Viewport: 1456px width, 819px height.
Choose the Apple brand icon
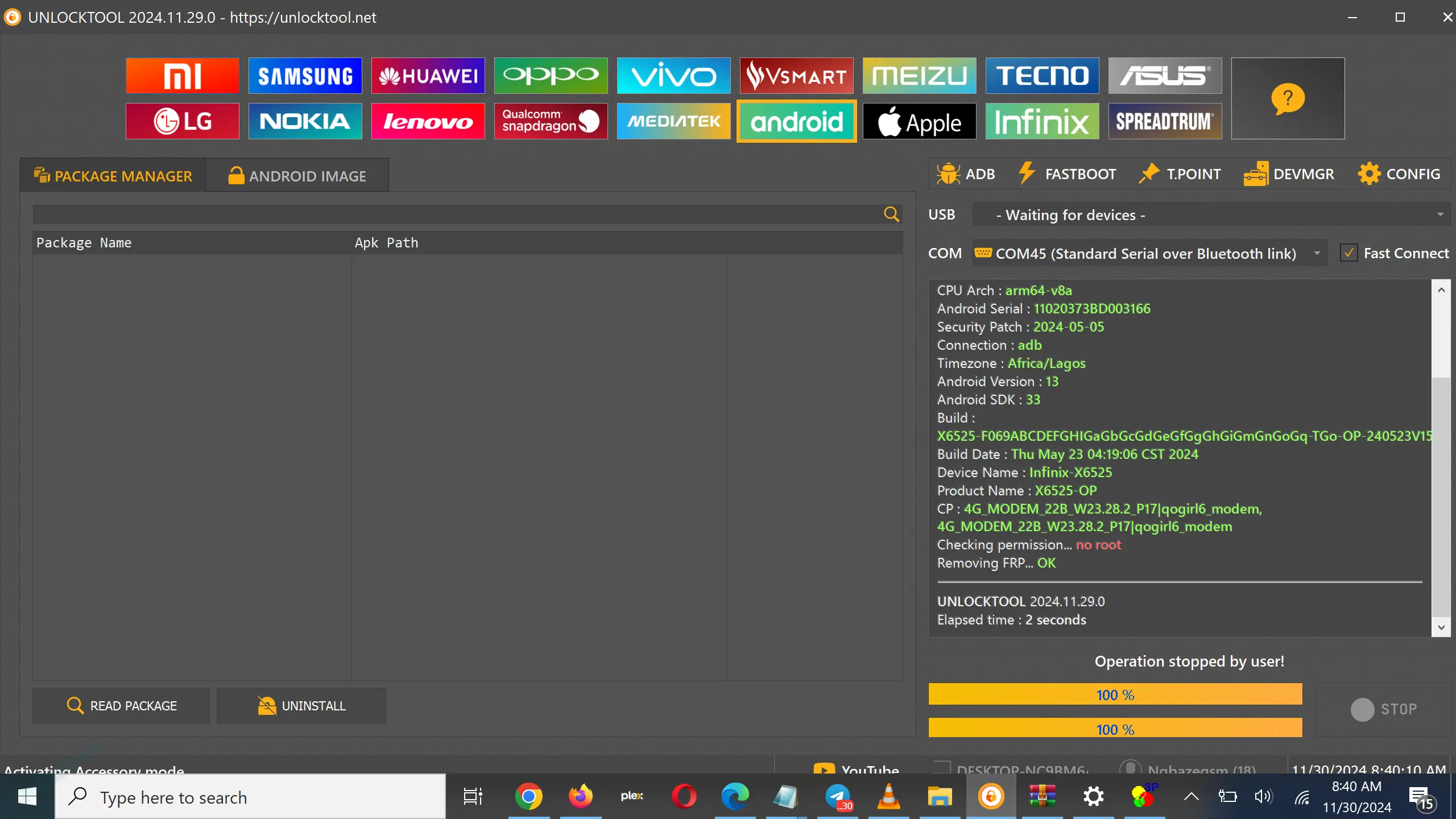[x=919, y=121]
